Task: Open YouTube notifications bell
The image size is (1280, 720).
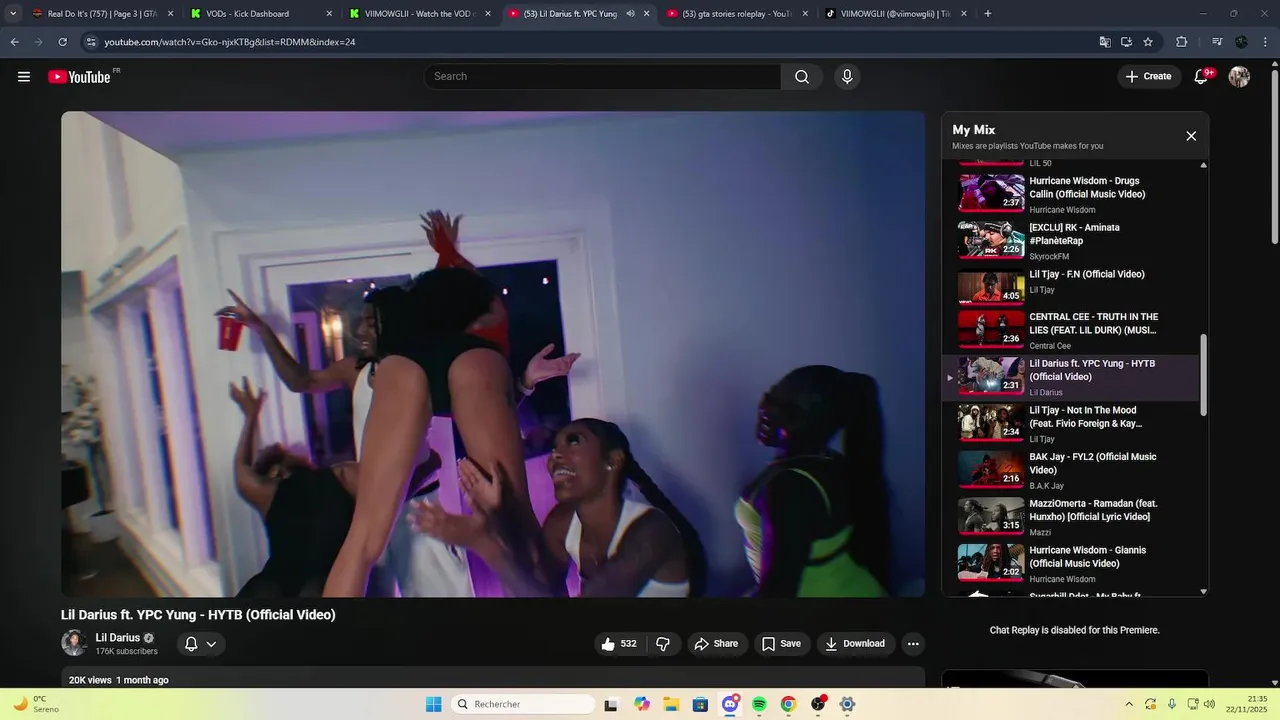Action: (x=1202, y=77)
